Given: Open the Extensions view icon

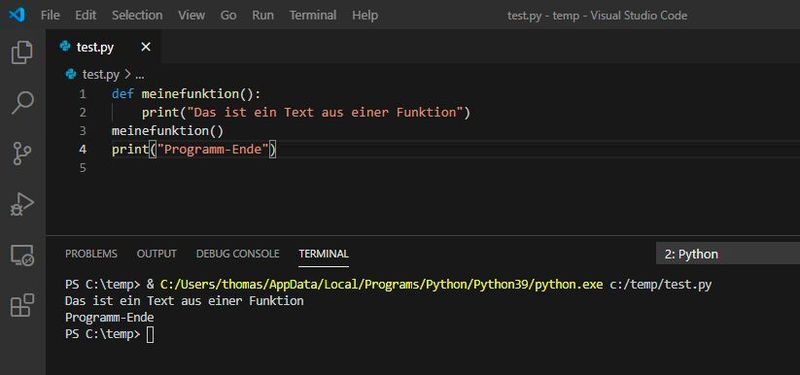Looking at the screenshot, I should point(22,305).
